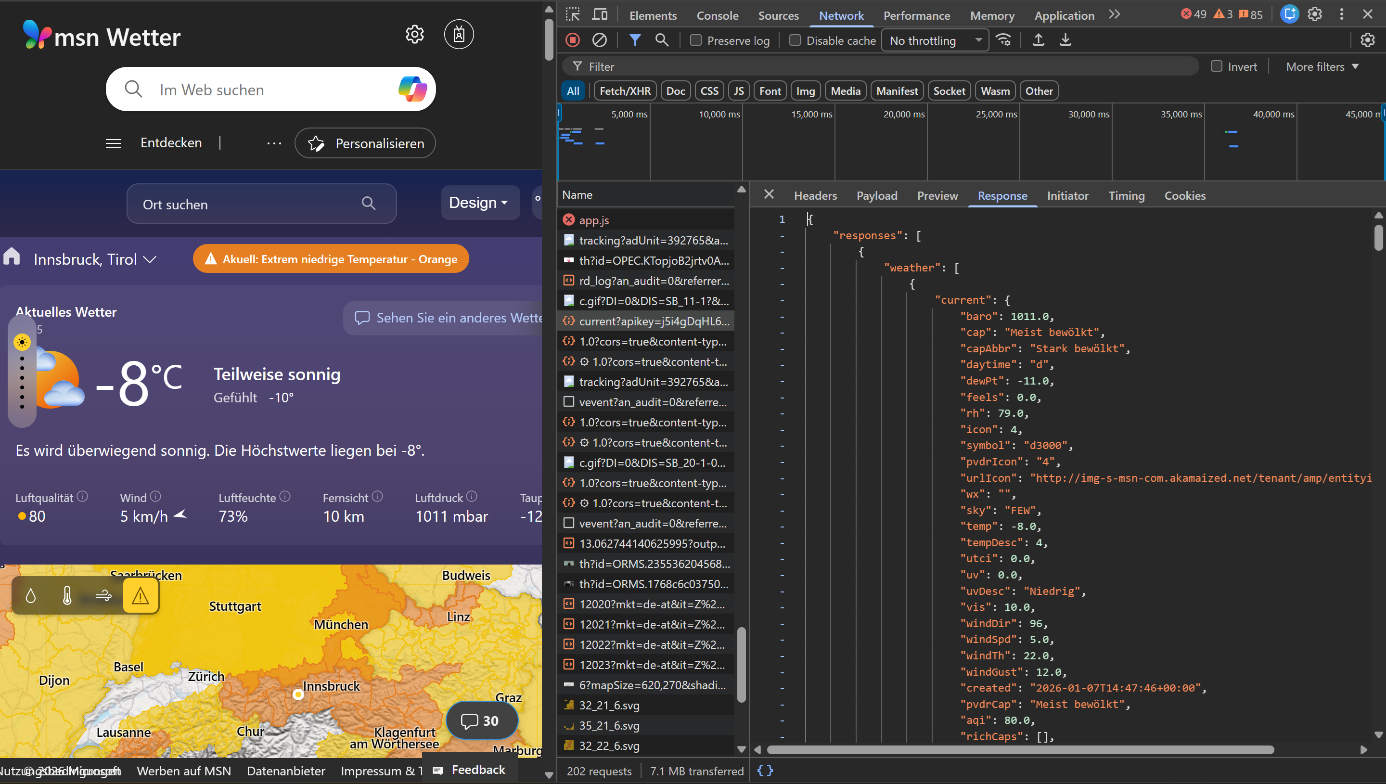Filter requests by Fetch/XHR

tap(625, 91)
